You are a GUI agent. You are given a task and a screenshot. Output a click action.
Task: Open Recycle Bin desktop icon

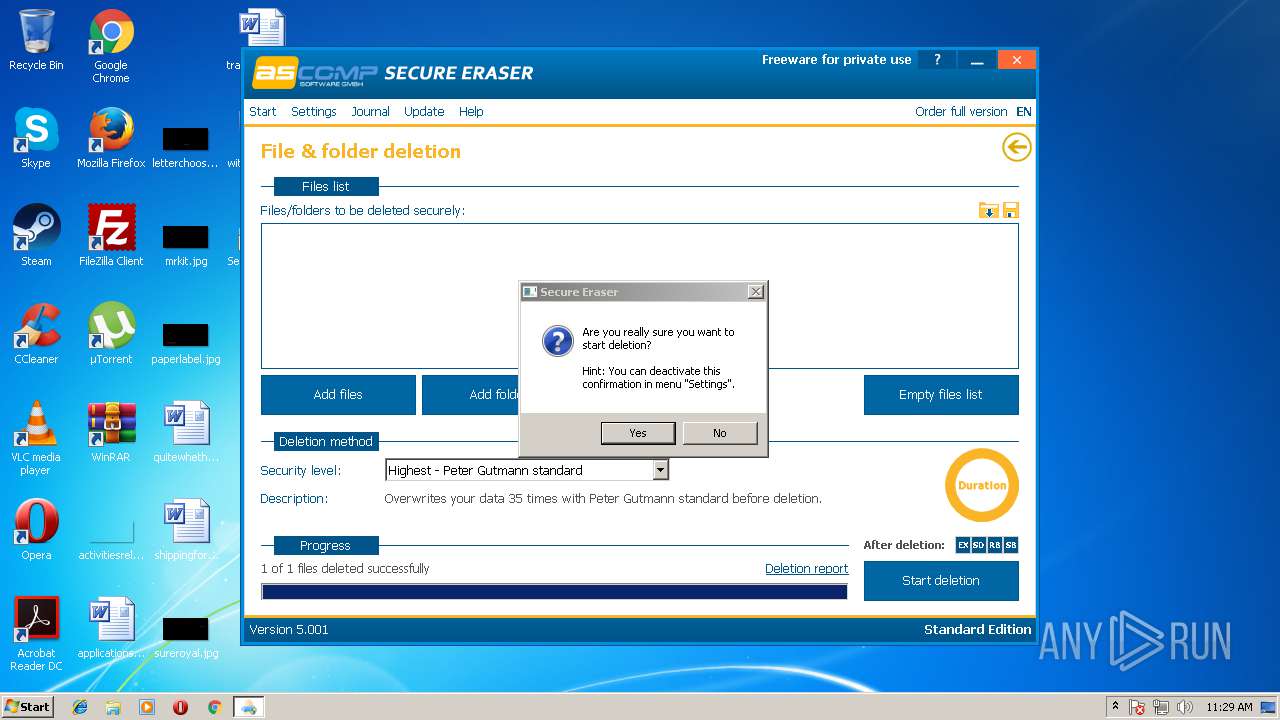tap(36, 40)
